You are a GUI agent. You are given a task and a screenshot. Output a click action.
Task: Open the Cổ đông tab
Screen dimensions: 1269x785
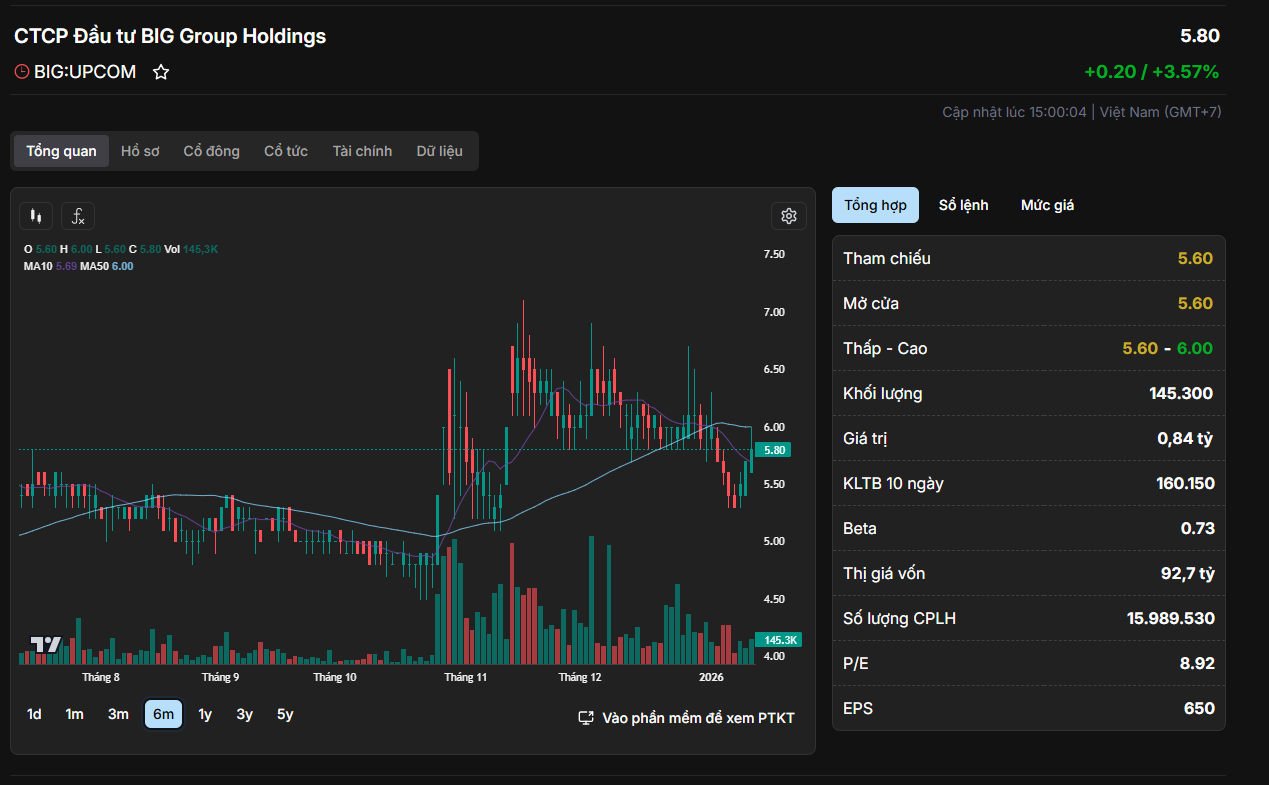211,151
